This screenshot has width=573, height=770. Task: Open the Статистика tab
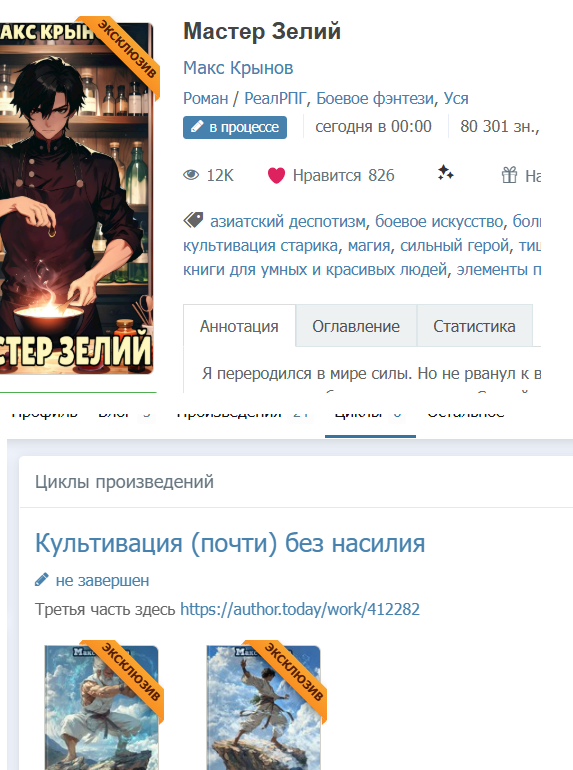click(474, 326)
